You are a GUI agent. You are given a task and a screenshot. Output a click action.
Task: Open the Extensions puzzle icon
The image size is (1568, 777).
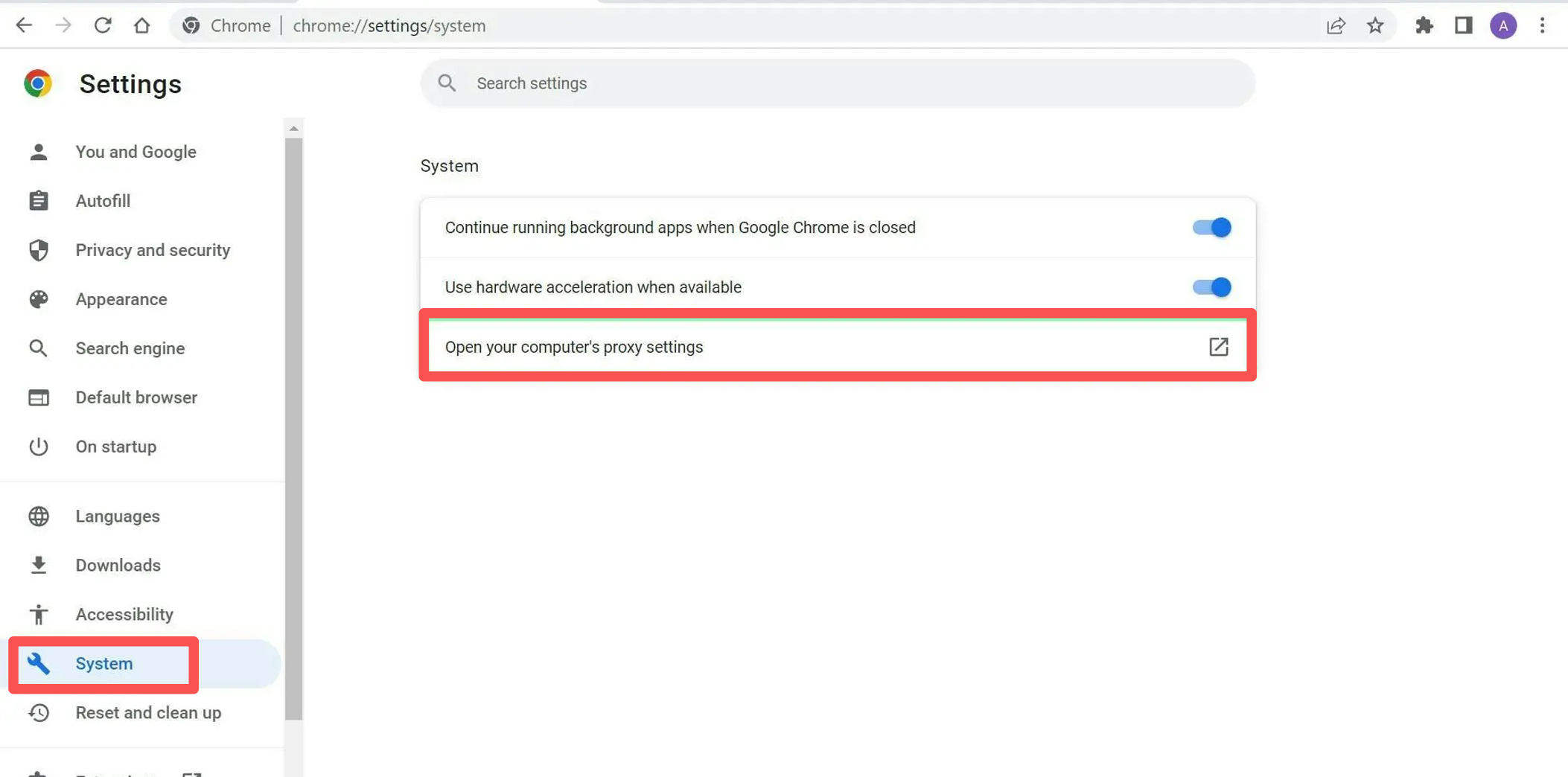click(x=1424, y=25)
